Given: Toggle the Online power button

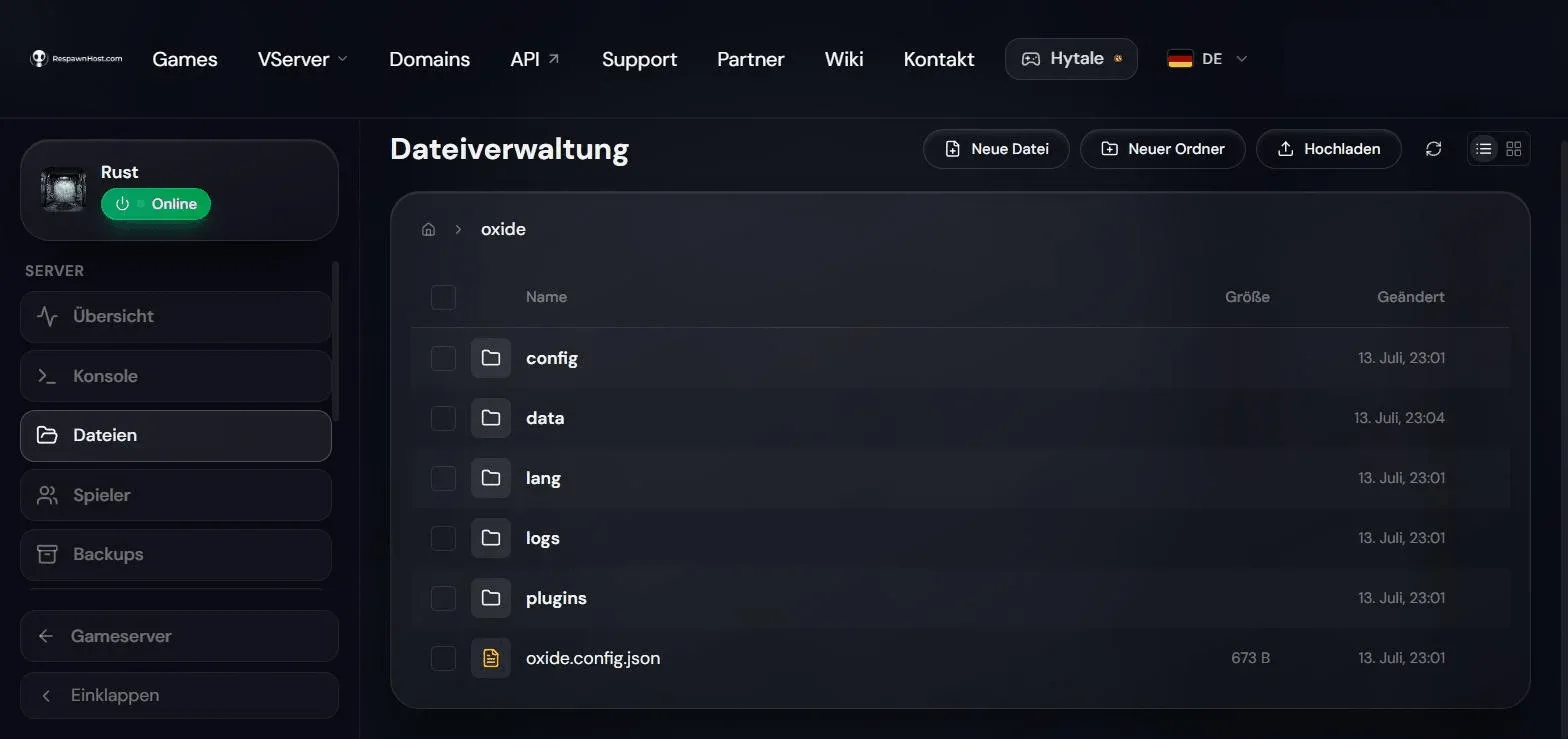Looking at the screenshot, I should click(156, 204).
